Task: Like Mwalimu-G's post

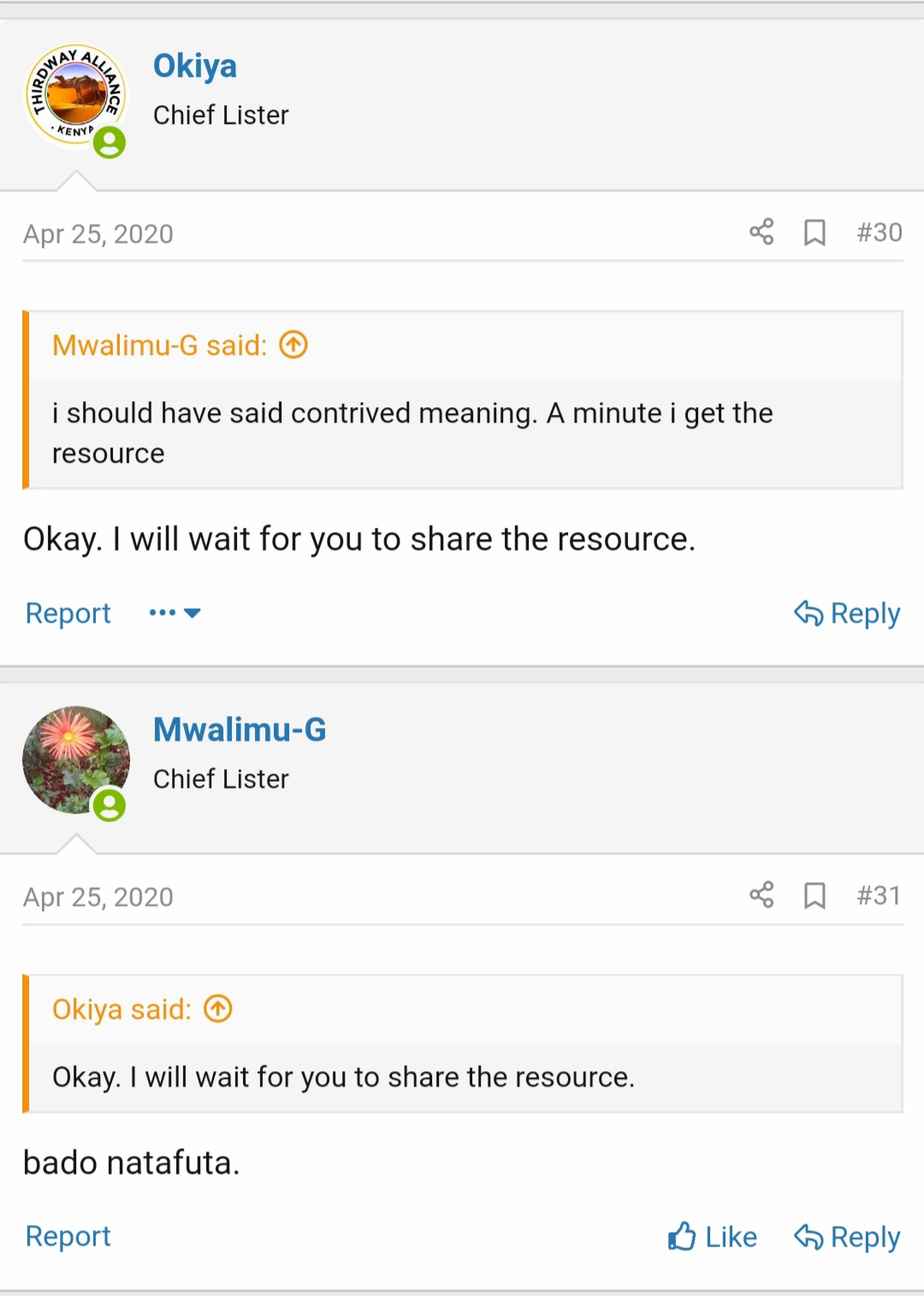Action: [x=712, y=1237]
